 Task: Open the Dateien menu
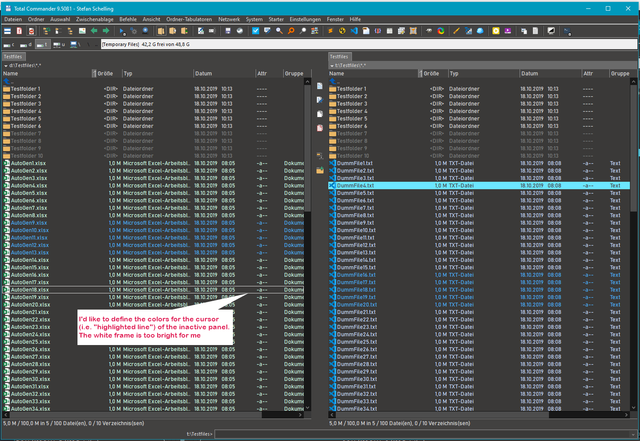click(x=13, y=19)
